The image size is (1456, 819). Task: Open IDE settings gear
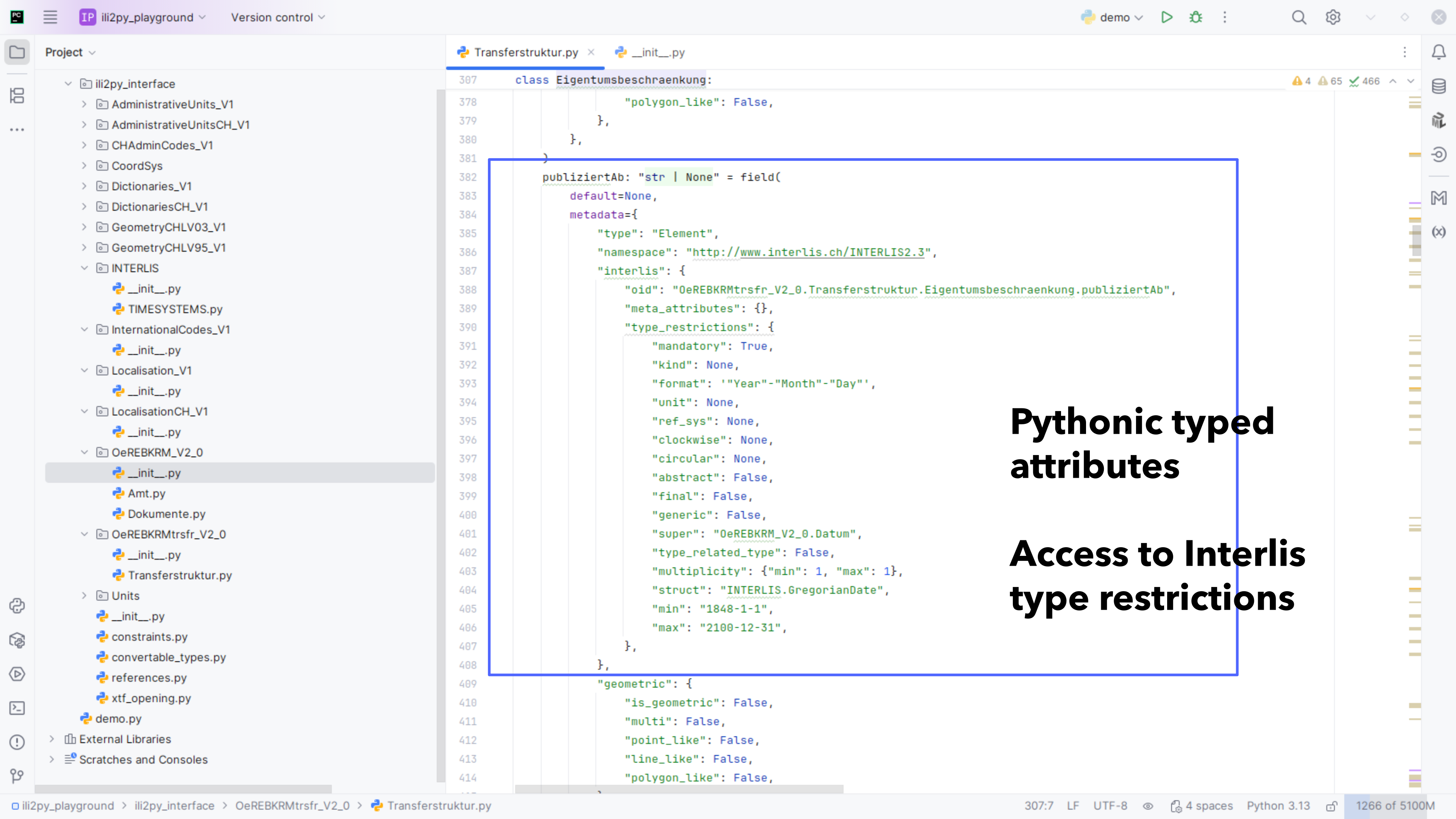point(1333,17)
